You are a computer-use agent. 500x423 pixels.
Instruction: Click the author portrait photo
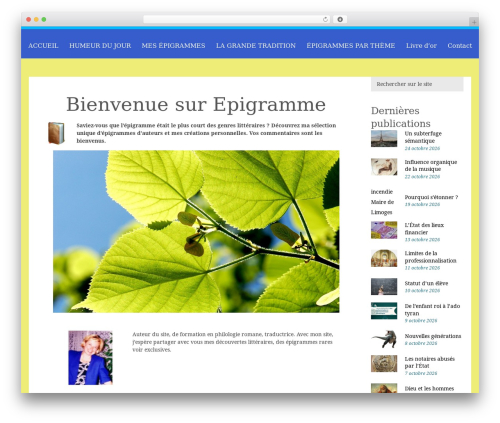pos(90,358)
